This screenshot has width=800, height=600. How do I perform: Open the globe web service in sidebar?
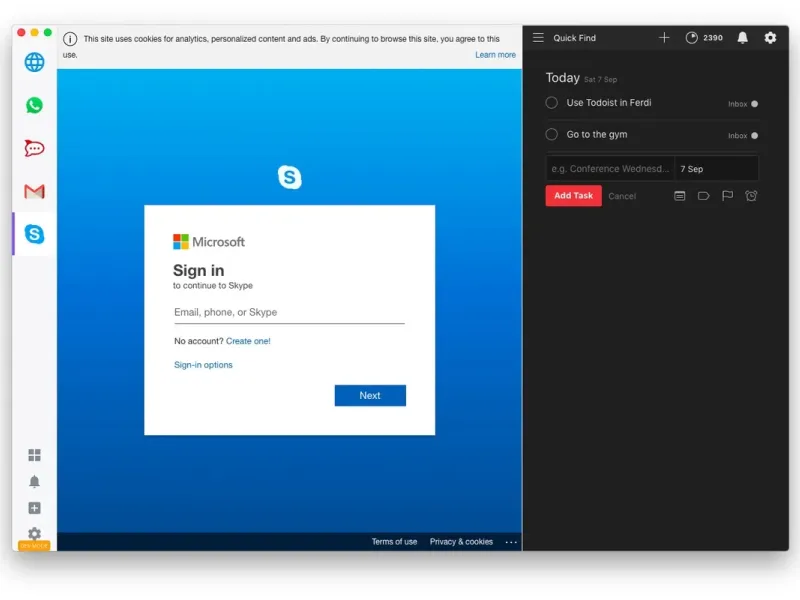[x=34, y=62]
